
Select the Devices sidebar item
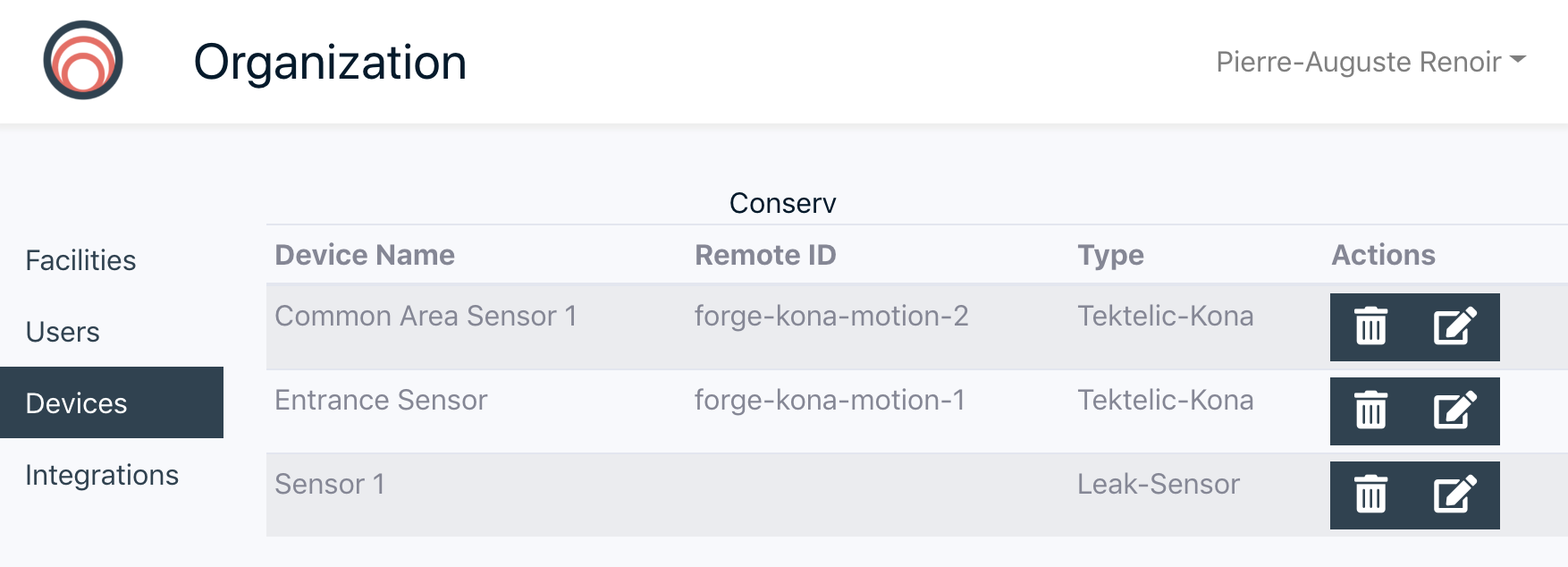coord(112,402)
